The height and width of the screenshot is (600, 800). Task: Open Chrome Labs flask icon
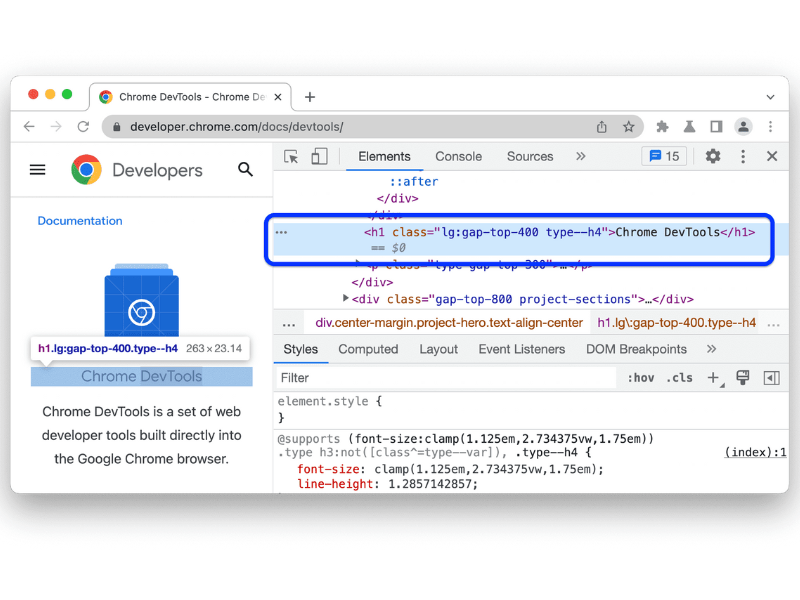pyautogui.click(x=689, y=127)
